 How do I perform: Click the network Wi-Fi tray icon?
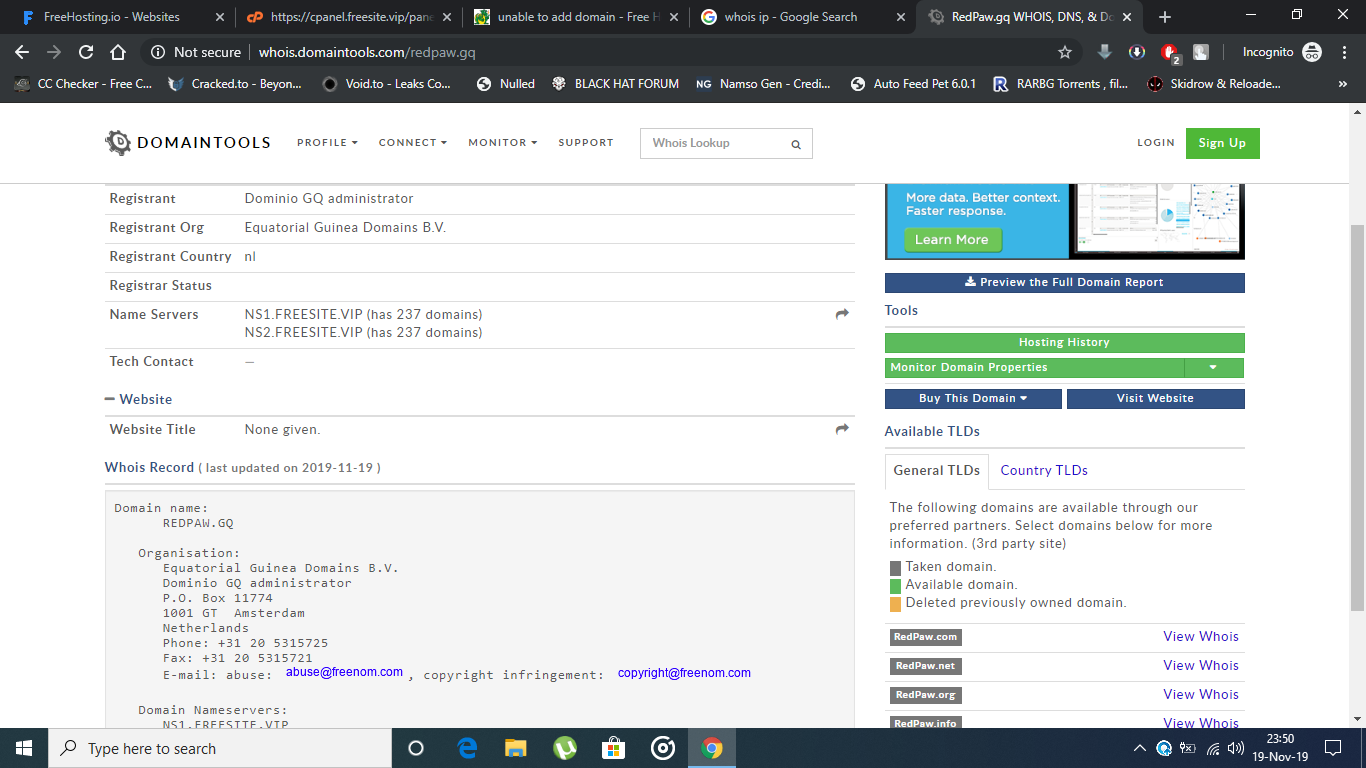click(x=1212, y=748)
